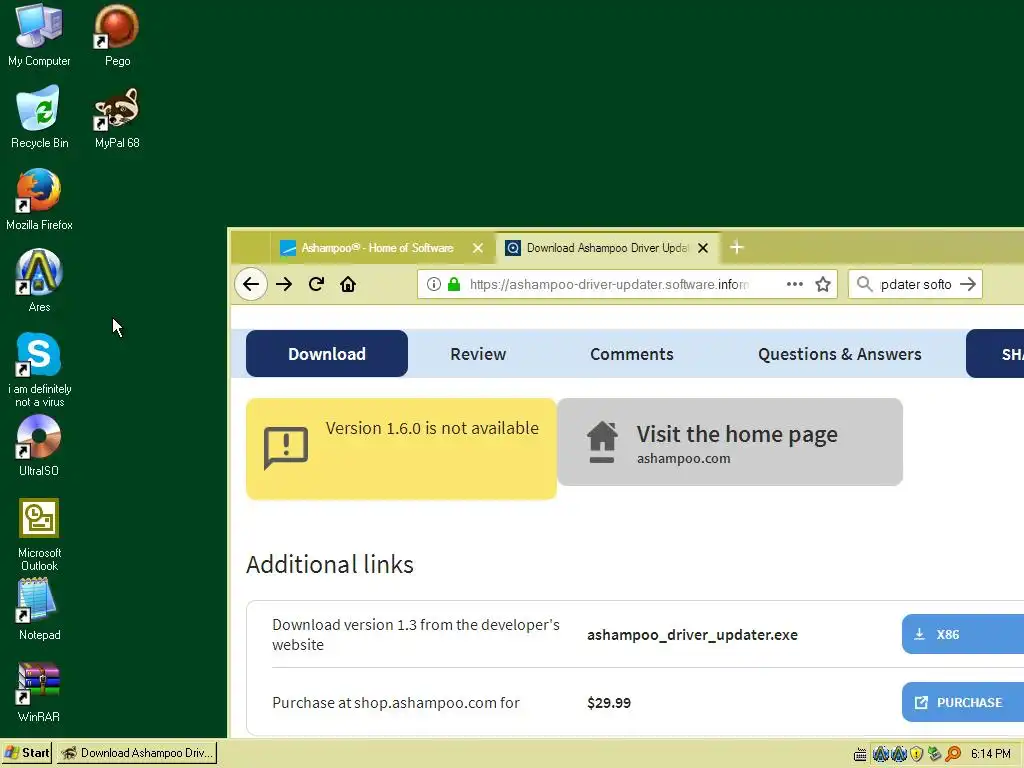Click the PURCHASE button
The image size is (1024, 768).
pos(963,702)
